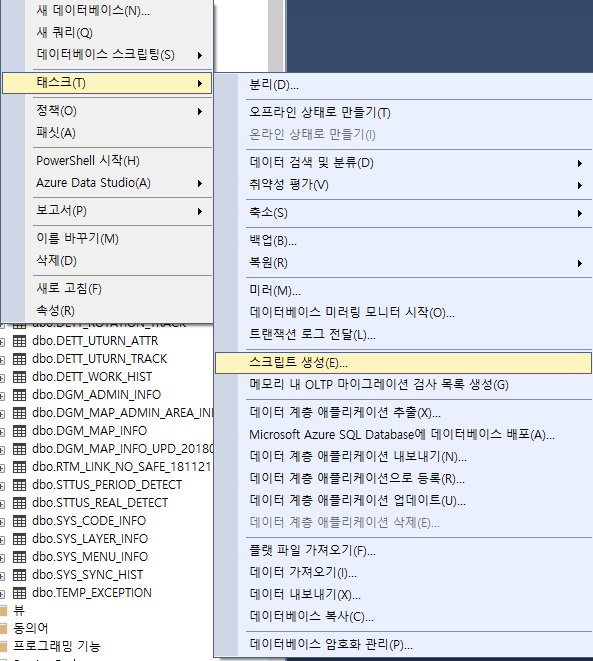Click 스크립트 생성(E)... menu entry
The height and width of the screenshot is (661, 593).
tap(403, 363)
